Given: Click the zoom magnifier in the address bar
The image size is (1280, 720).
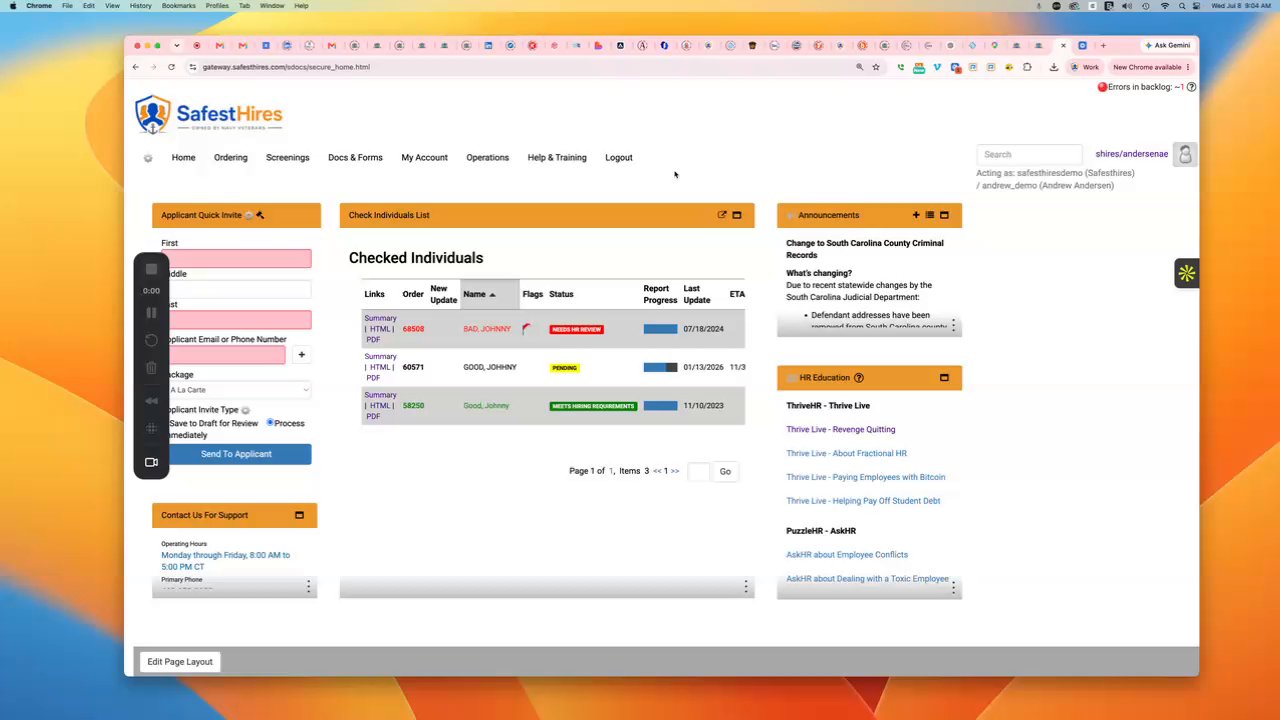Looking at the screenshot, I should pyautogui.click(x=859, y=67).
